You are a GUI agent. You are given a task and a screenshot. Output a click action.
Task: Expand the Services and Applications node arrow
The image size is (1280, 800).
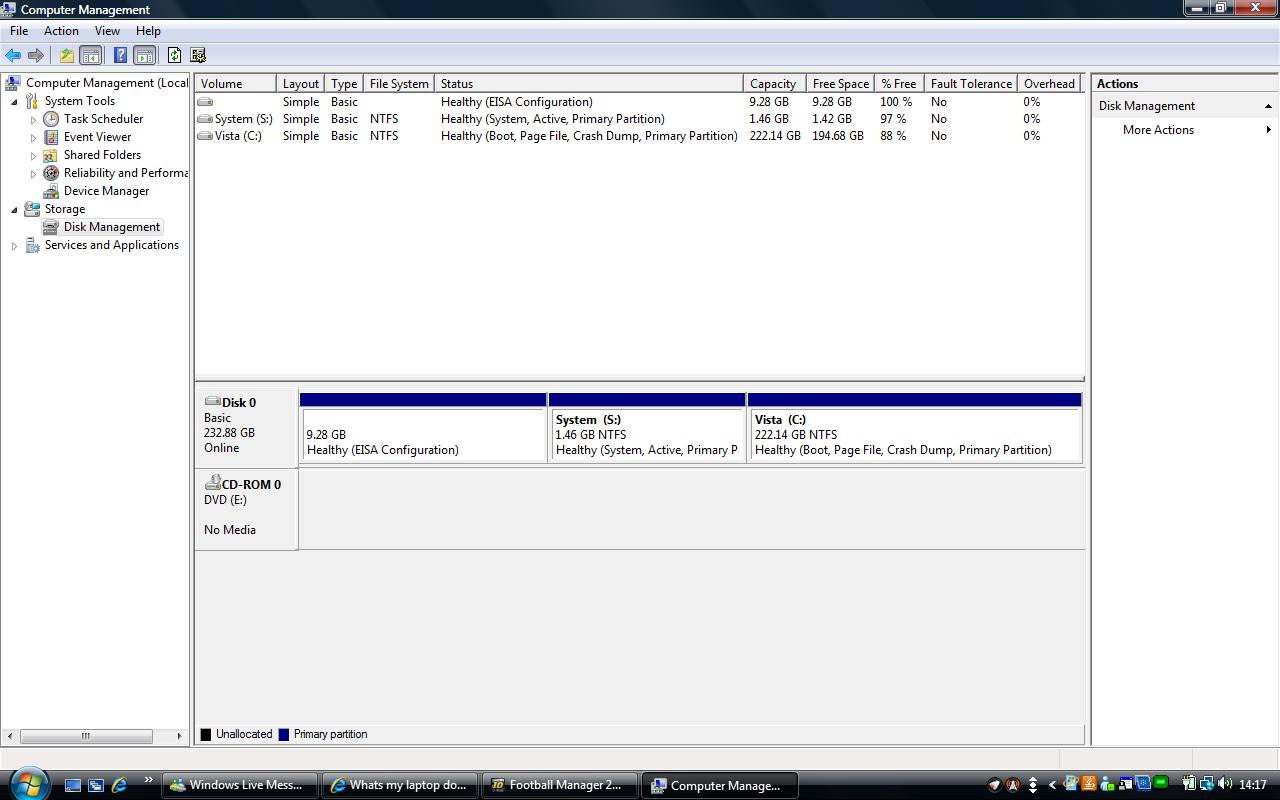14,245
